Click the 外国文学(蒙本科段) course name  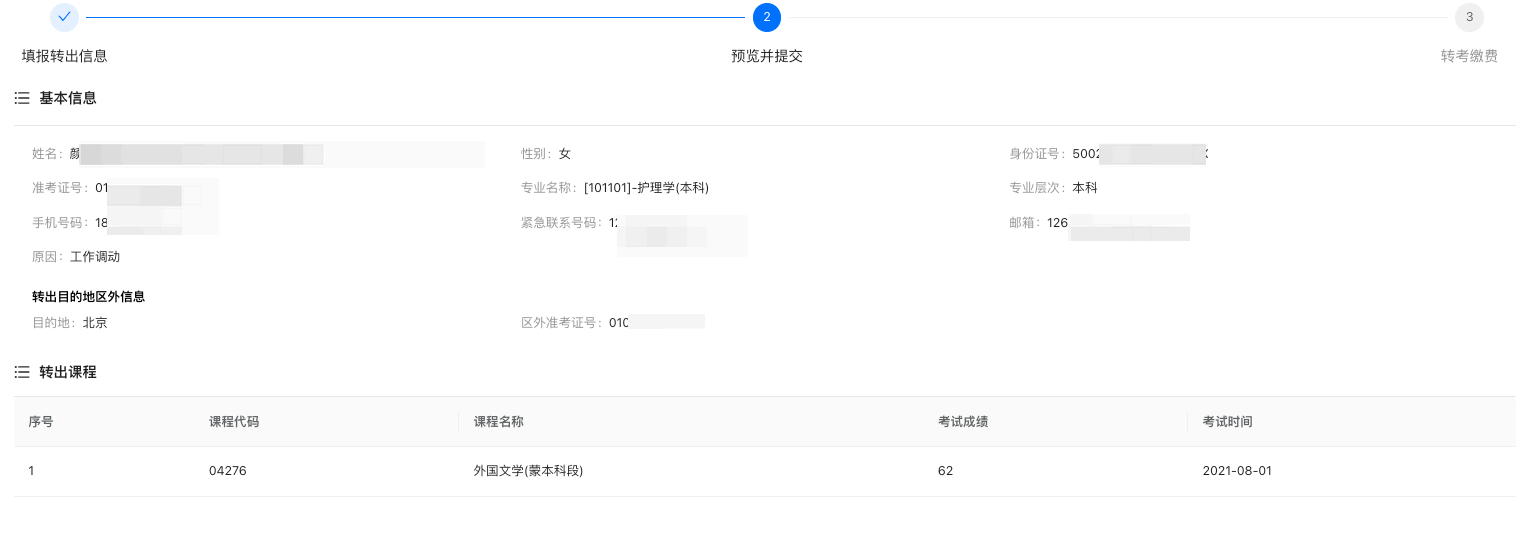click(528, 471)
